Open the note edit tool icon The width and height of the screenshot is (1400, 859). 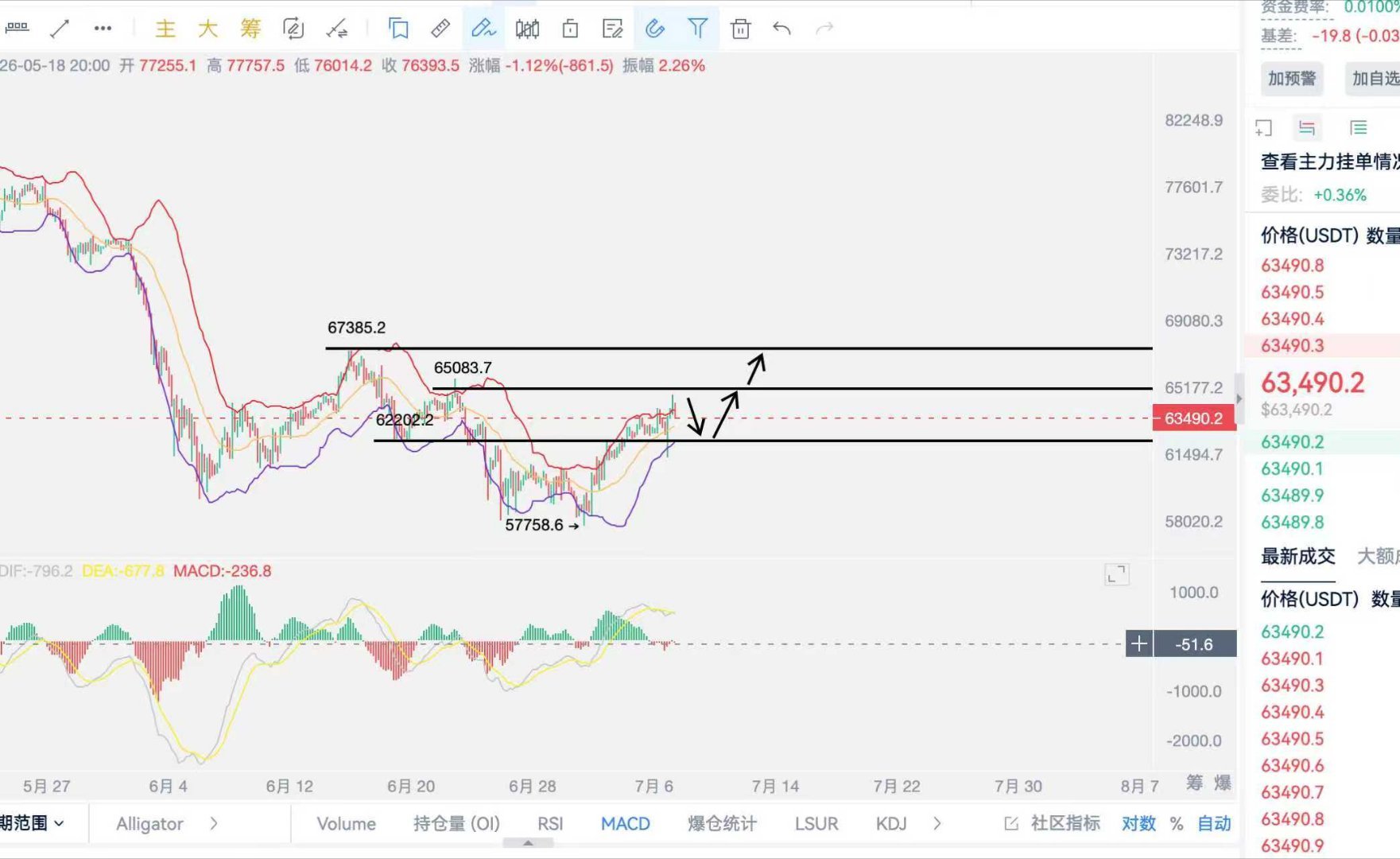coord(613,29)
